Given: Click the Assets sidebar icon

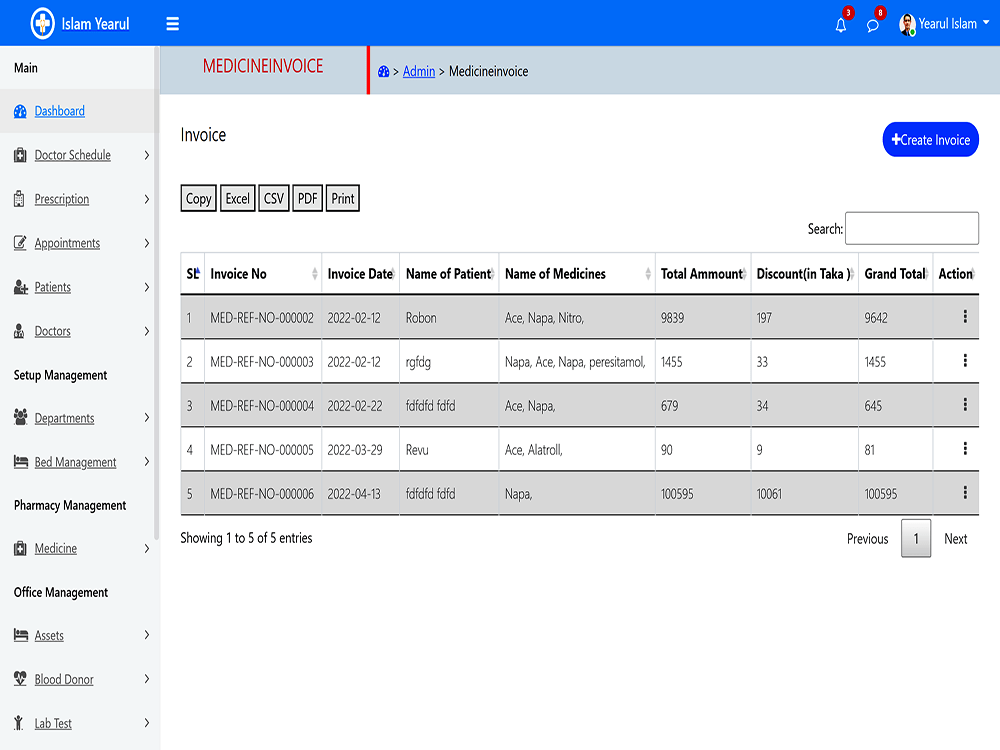Looking at the screenshot, I should pyautogui.click(x=21, y=635).
